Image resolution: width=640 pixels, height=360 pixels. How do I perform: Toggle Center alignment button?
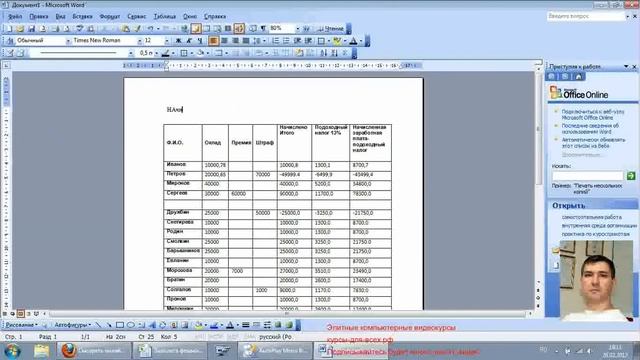(224, 41)
